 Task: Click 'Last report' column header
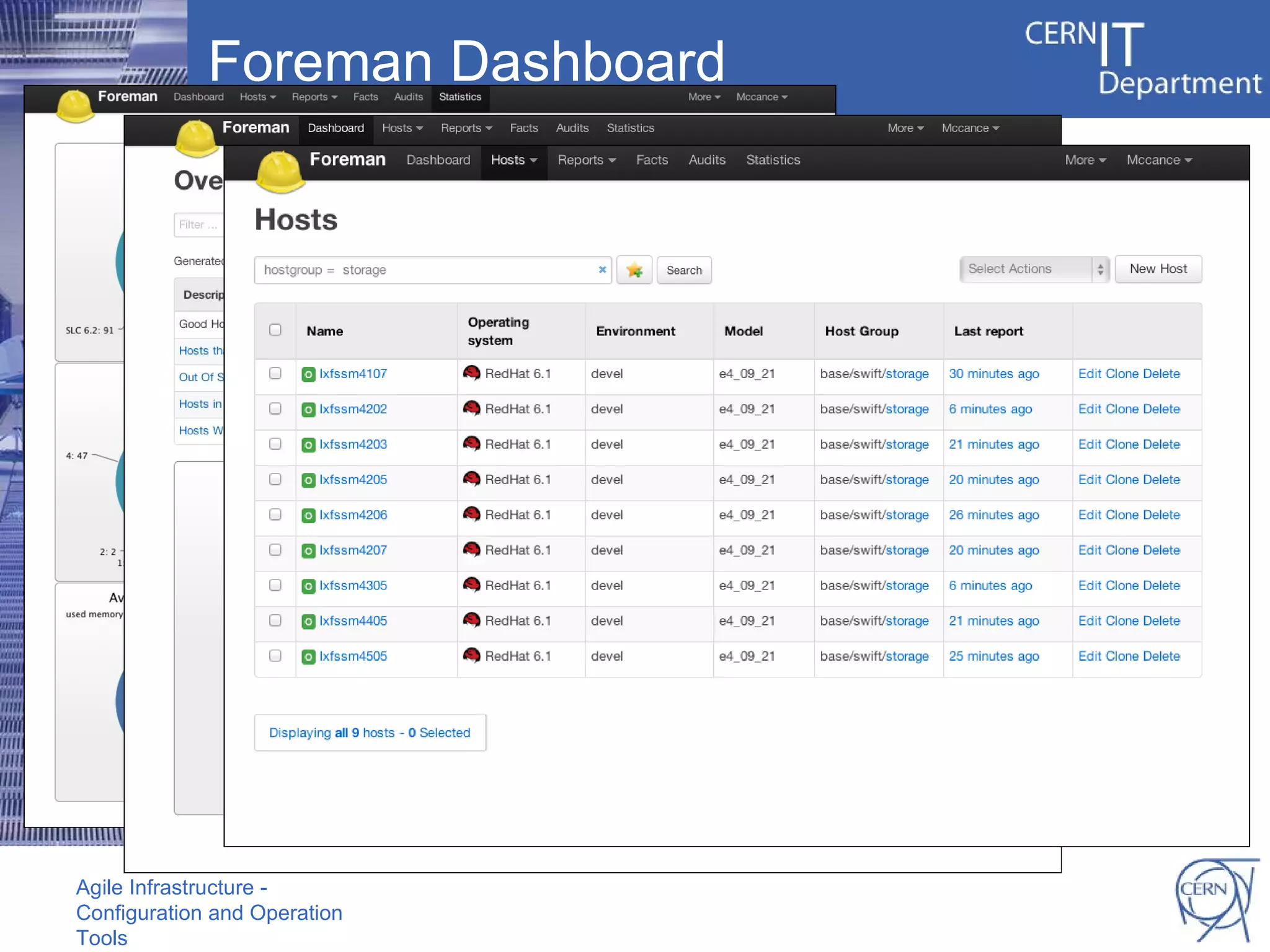coord(988,331)
